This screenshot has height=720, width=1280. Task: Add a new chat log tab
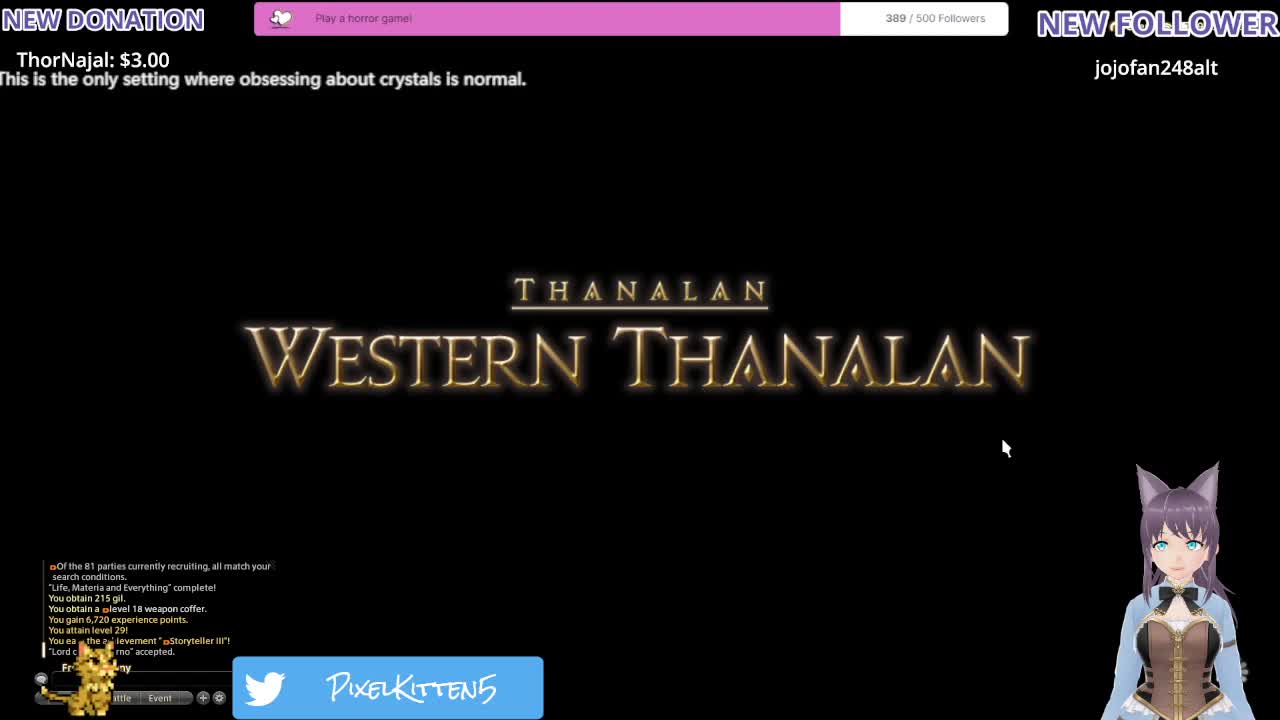tap(203, 698)
